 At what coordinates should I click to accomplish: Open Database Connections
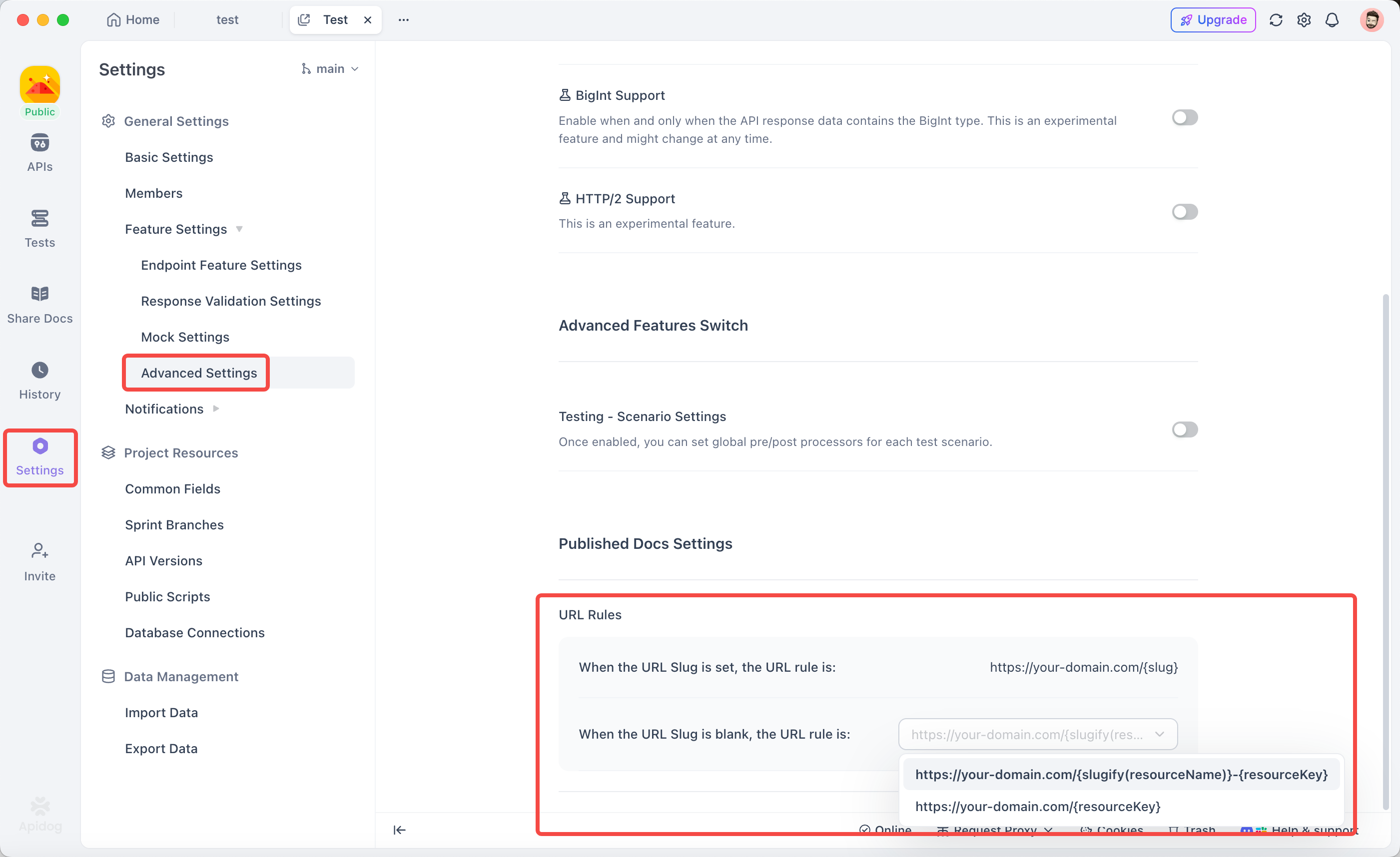tap(194, 632)
